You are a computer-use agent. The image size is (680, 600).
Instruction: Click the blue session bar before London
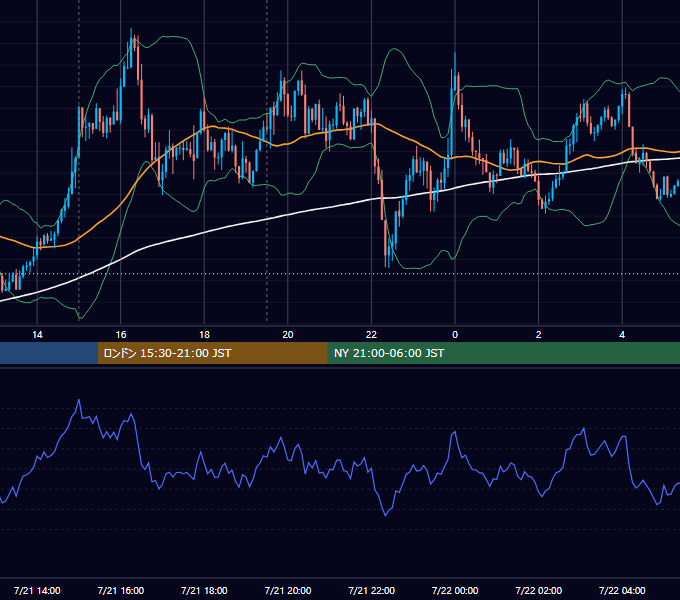(x=49, y=353)
